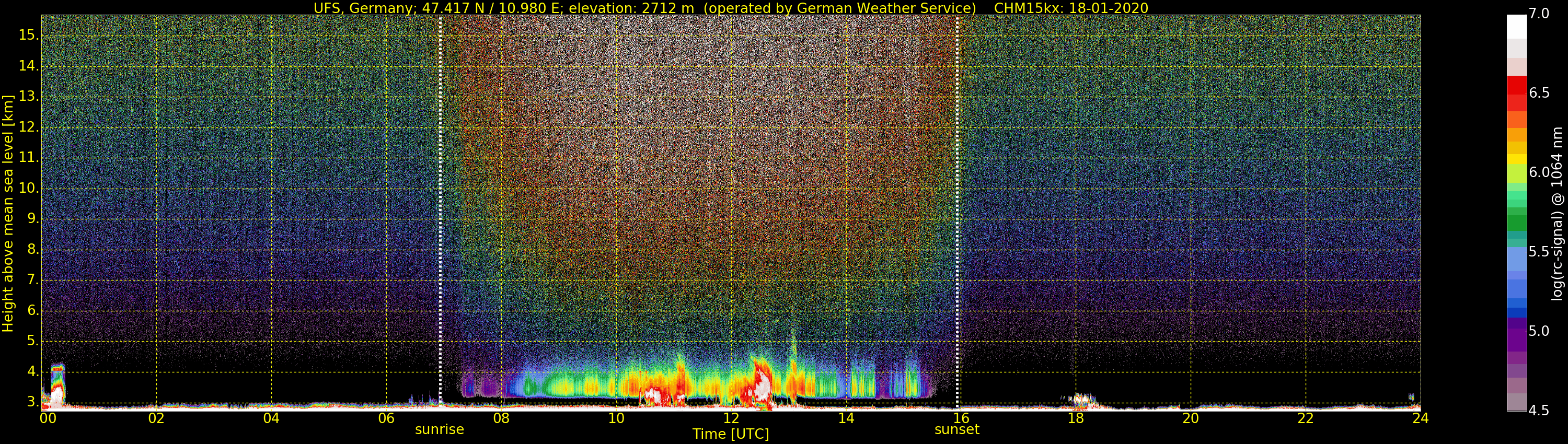Click the time axis tick '16'

click(x=961, y=418)
